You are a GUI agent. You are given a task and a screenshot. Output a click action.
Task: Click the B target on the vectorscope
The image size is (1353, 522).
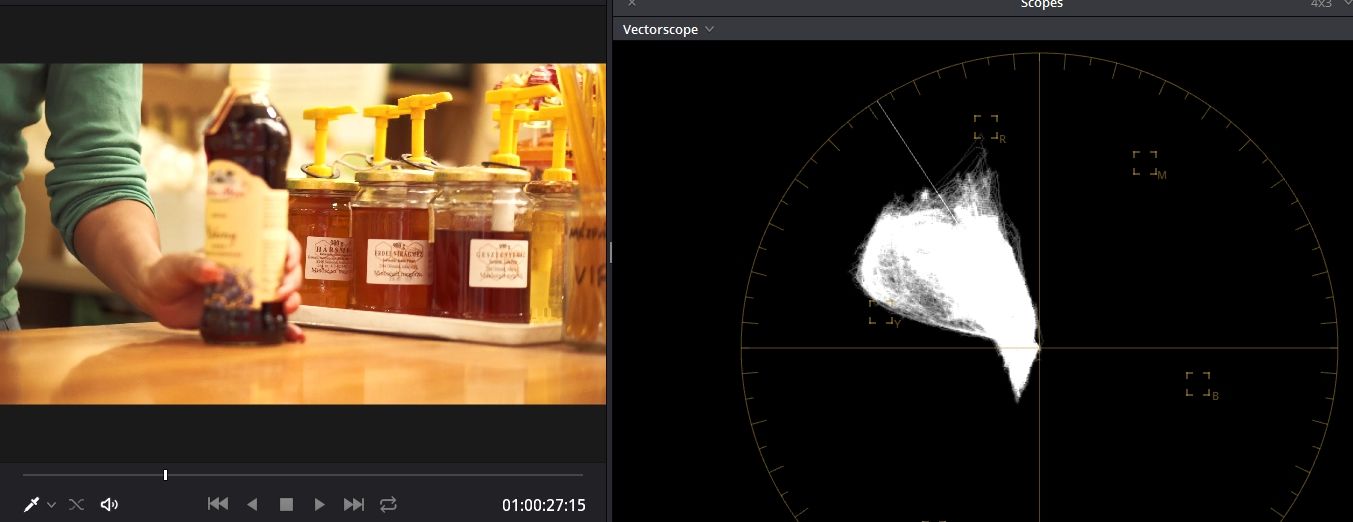[1198, 384]
